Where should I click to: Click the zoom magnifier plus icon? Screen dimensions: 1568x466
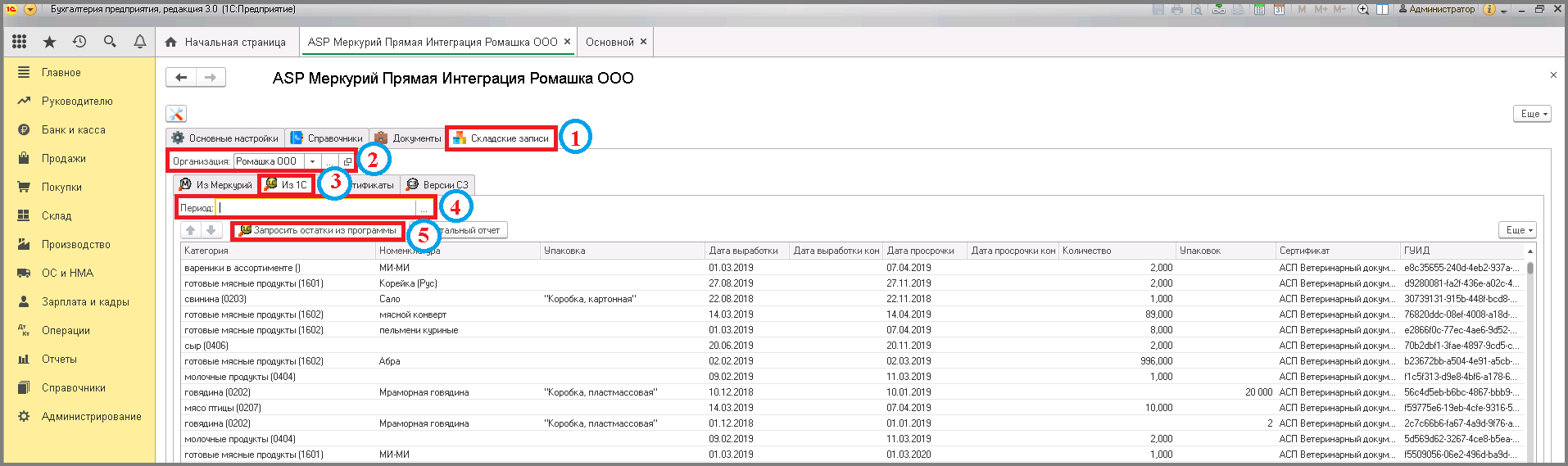pyautogui.click(x=1363, y=9)
